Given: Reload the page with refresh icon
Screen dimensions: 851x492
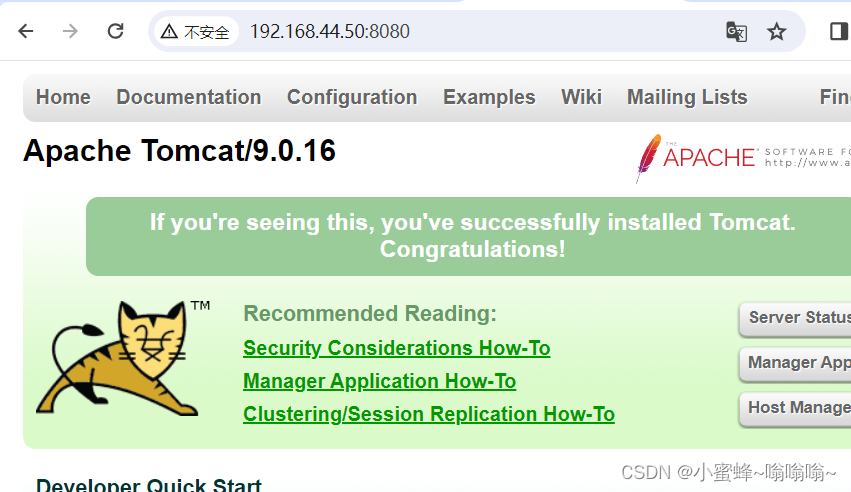Looking at the screenshot, I should [115, 31].
